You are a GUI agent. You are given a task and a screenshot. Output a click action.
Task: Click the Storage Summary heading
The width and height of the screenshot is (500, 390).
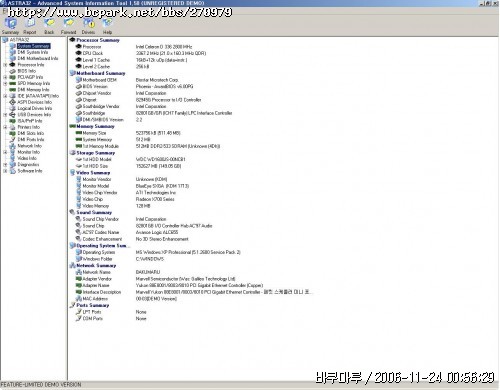95,153
